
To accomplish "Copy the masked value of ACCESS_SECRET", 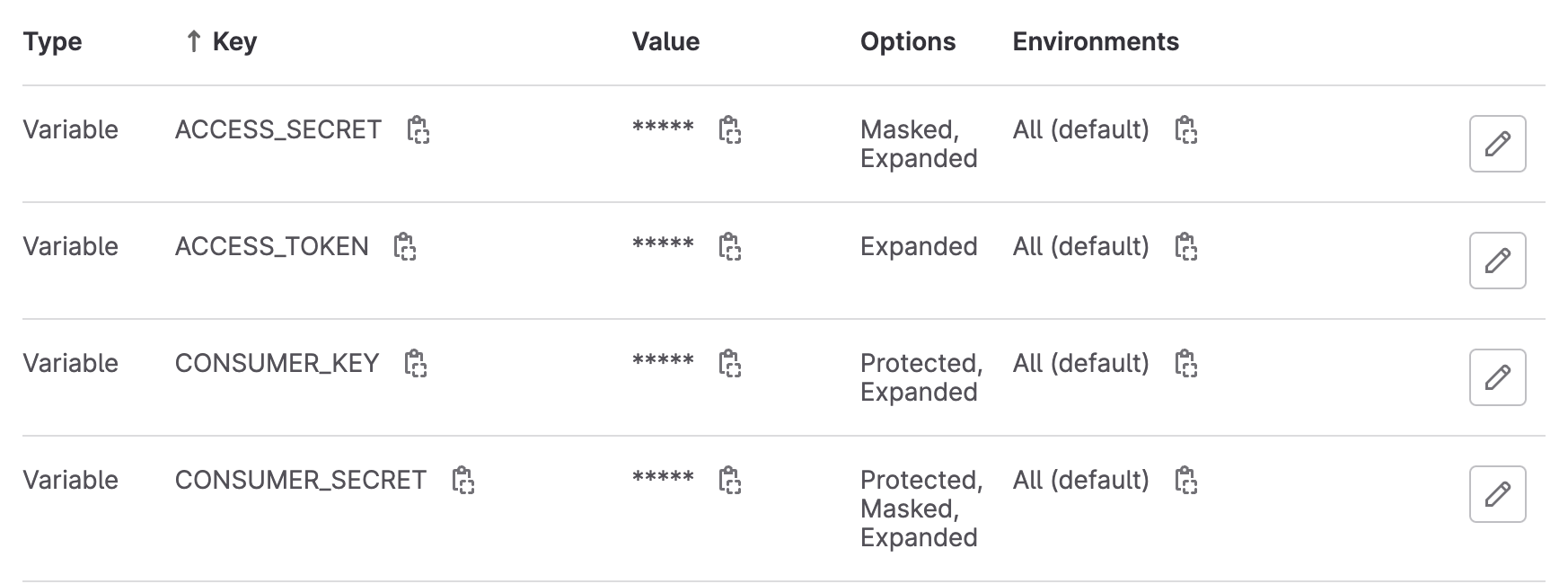I will (729, 130).
